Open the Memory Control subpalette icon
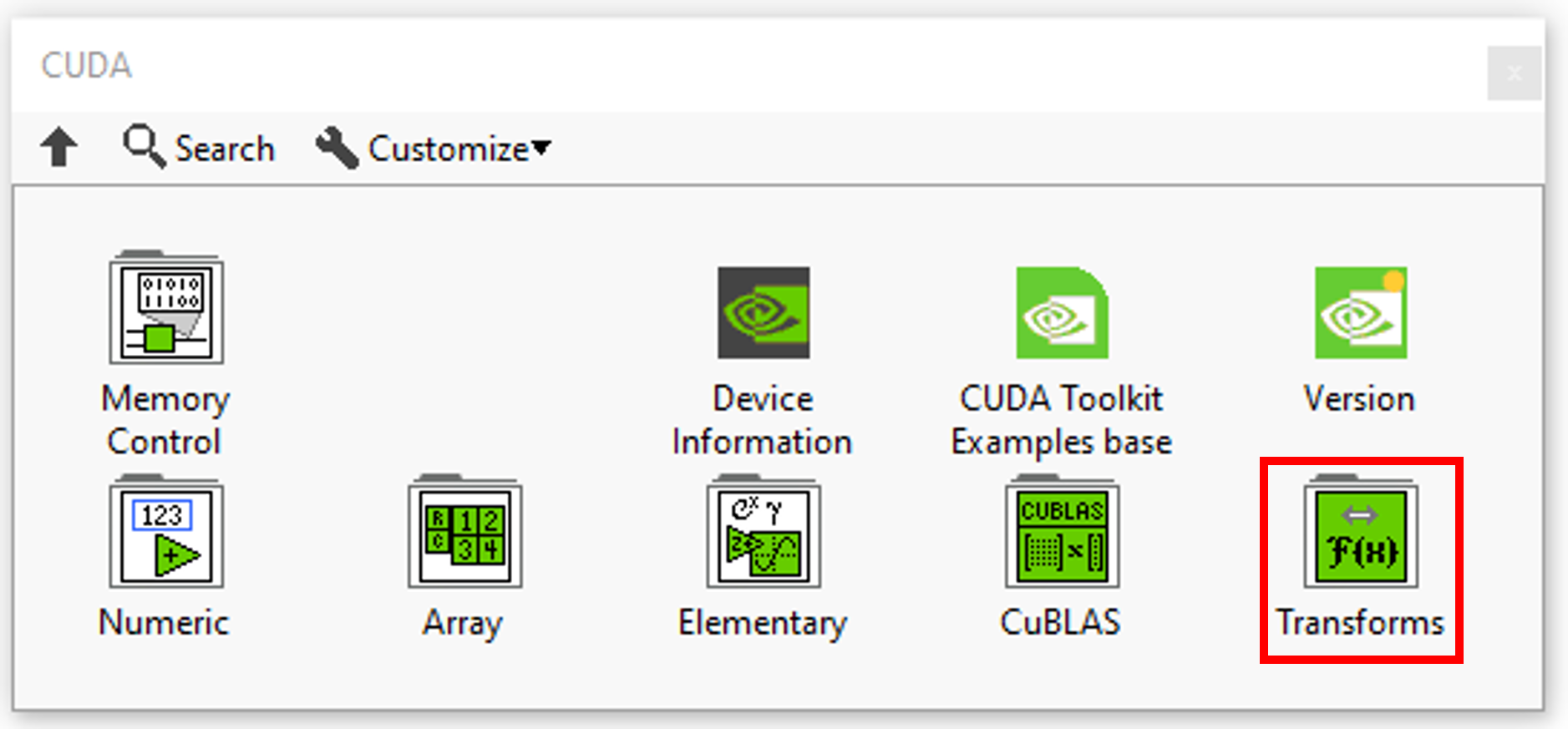 [x=166, y=309]
